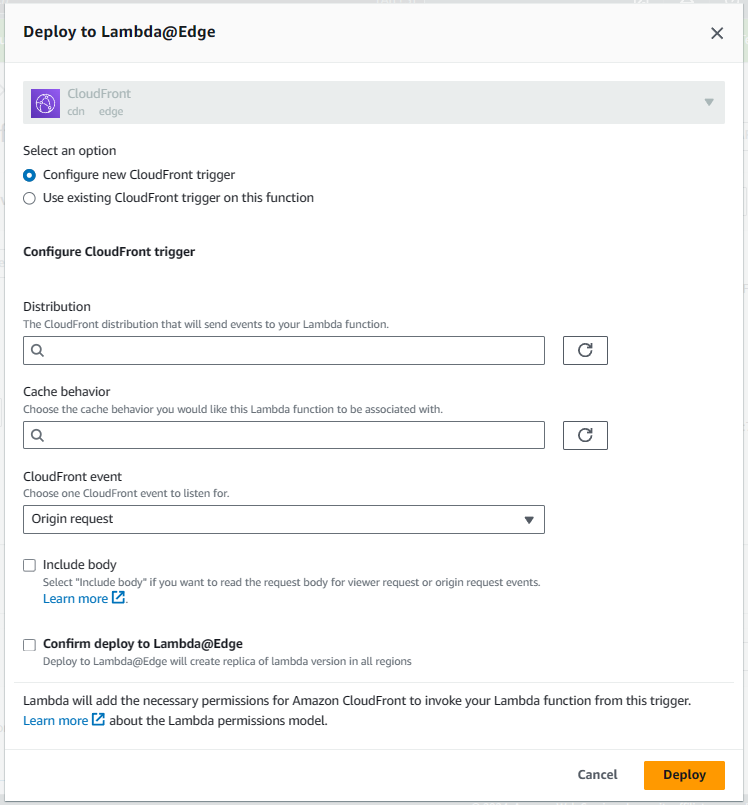Viewport: 748px width, 805px height.
Task: Focus the Cache behavior search field
Action: click(x=283, y=435)
